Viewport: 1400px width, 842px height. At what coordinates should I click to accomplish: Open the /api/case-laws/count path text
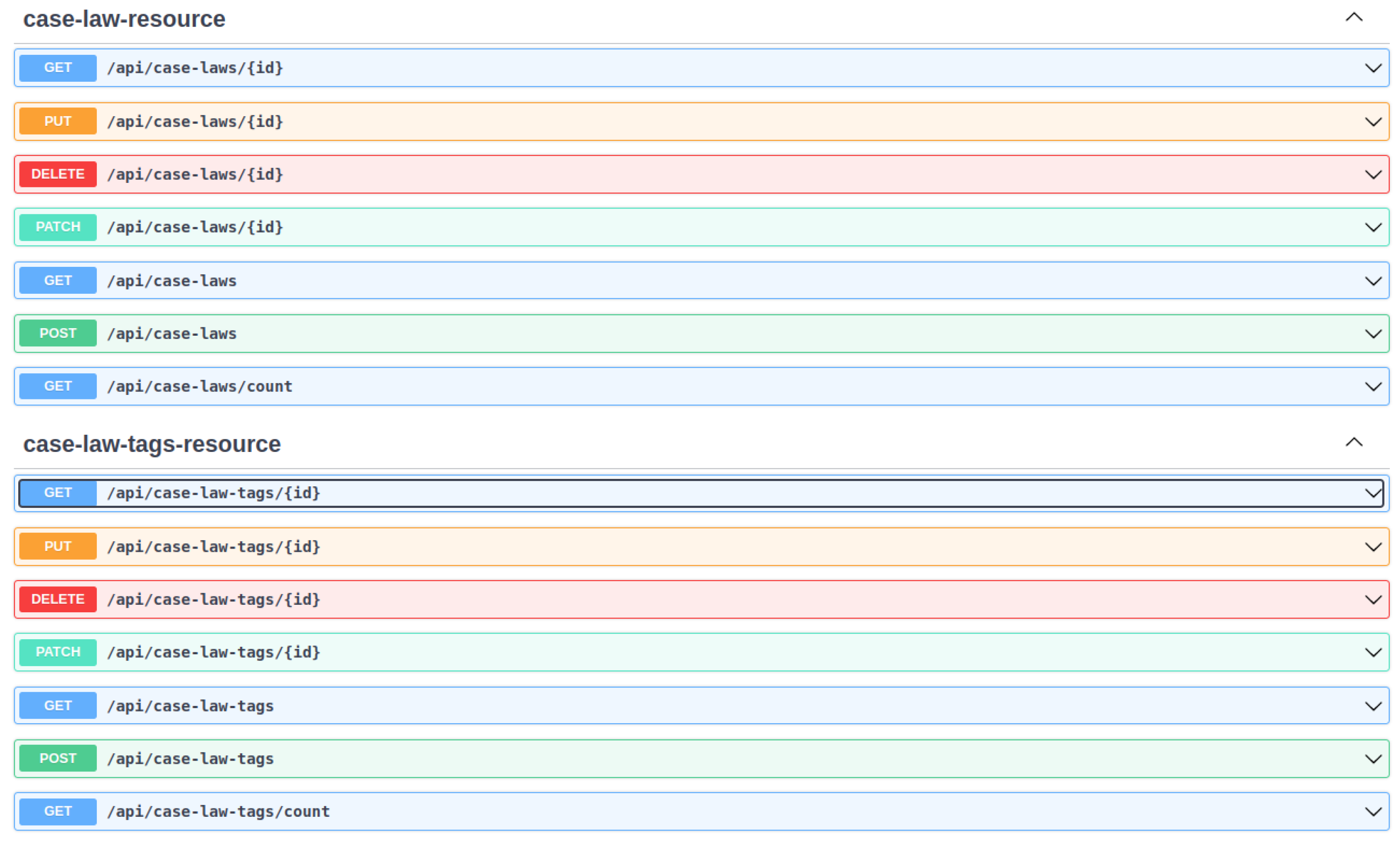pos(200,387)
